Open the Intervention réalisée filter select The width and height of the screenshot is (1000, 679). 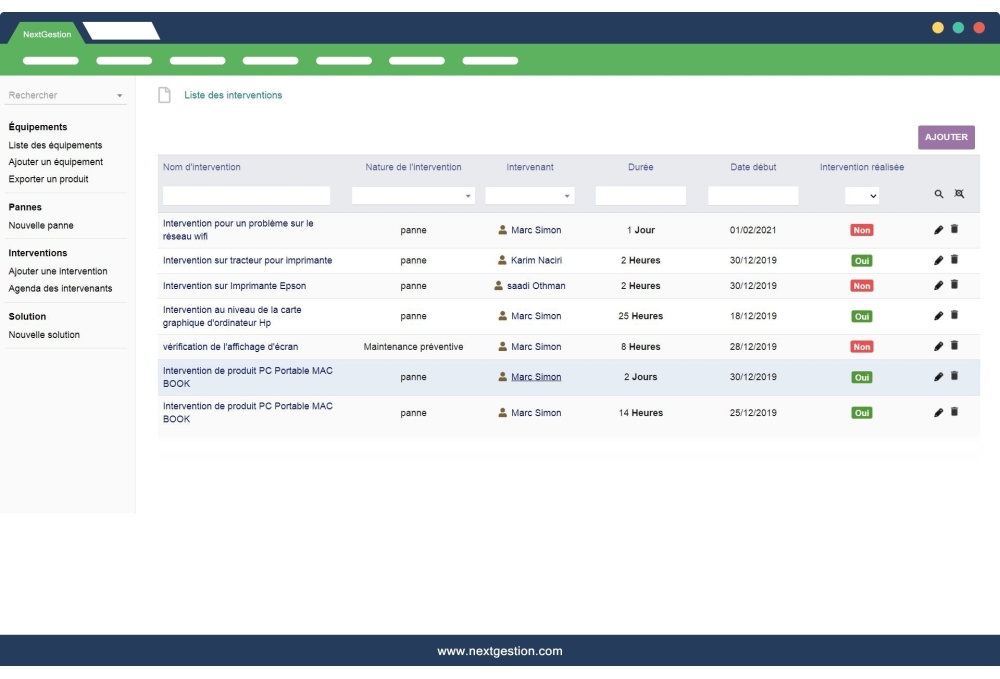(x=861, y=196)
